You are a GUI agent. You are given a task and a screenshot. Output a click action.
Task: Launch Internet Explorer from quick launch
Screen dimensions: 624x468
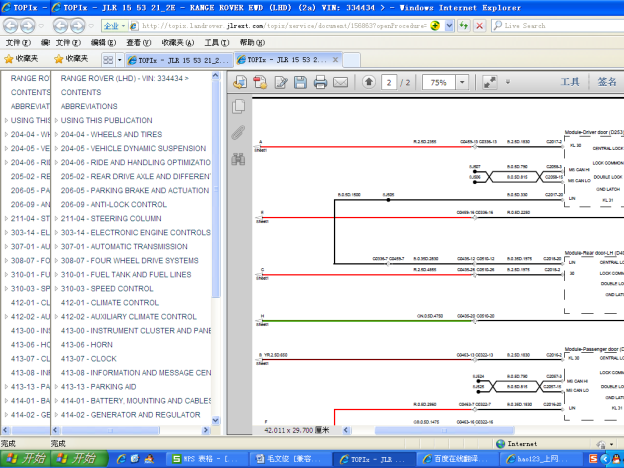coord(121,459)
